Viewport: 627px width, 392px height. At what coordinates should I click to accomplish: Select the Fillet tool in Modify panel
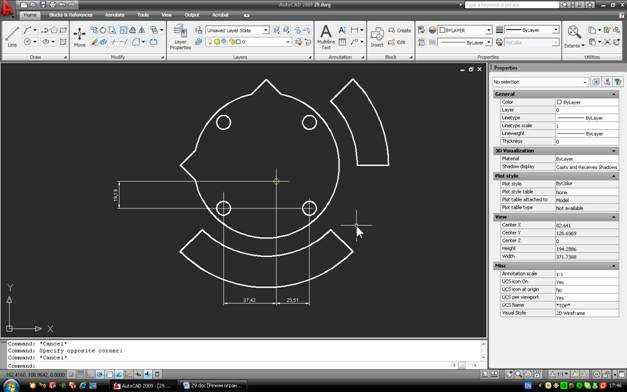tap(136, 42)
